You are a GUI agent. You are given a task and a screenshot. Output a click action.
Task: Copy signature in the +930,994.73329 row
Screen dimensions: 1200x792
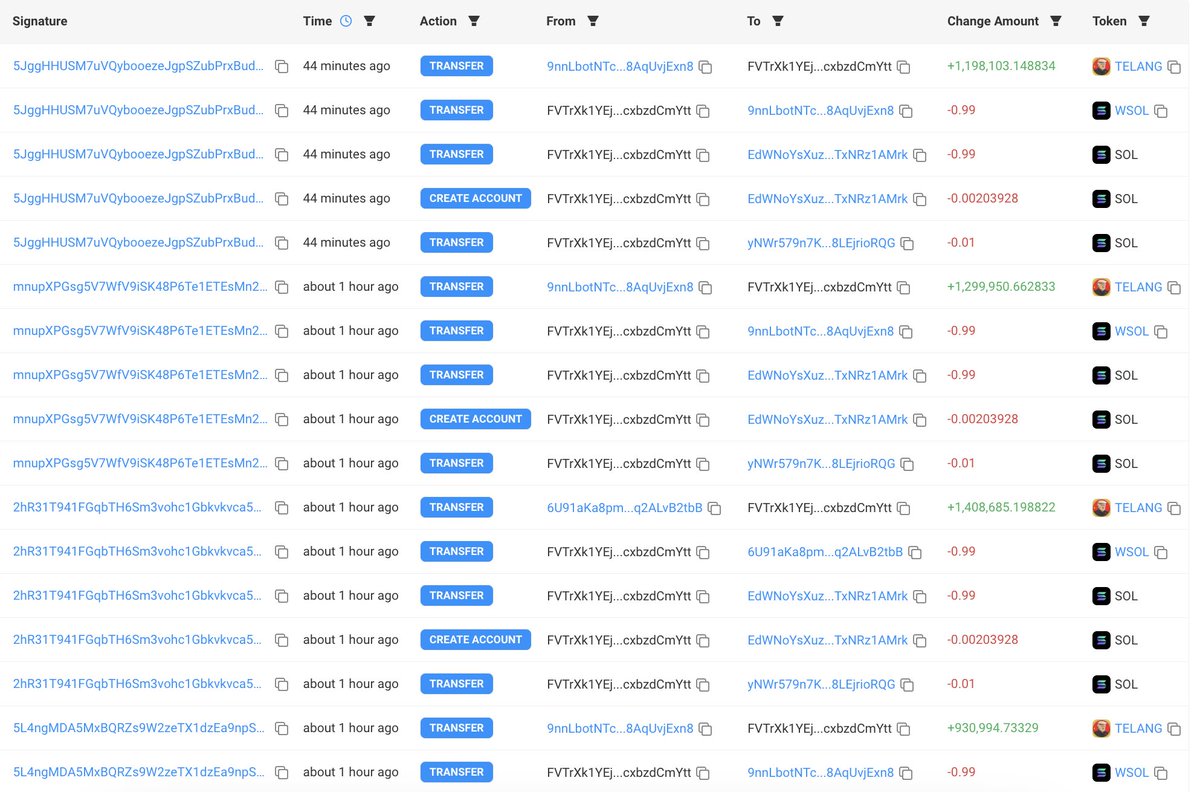(282, 728)
